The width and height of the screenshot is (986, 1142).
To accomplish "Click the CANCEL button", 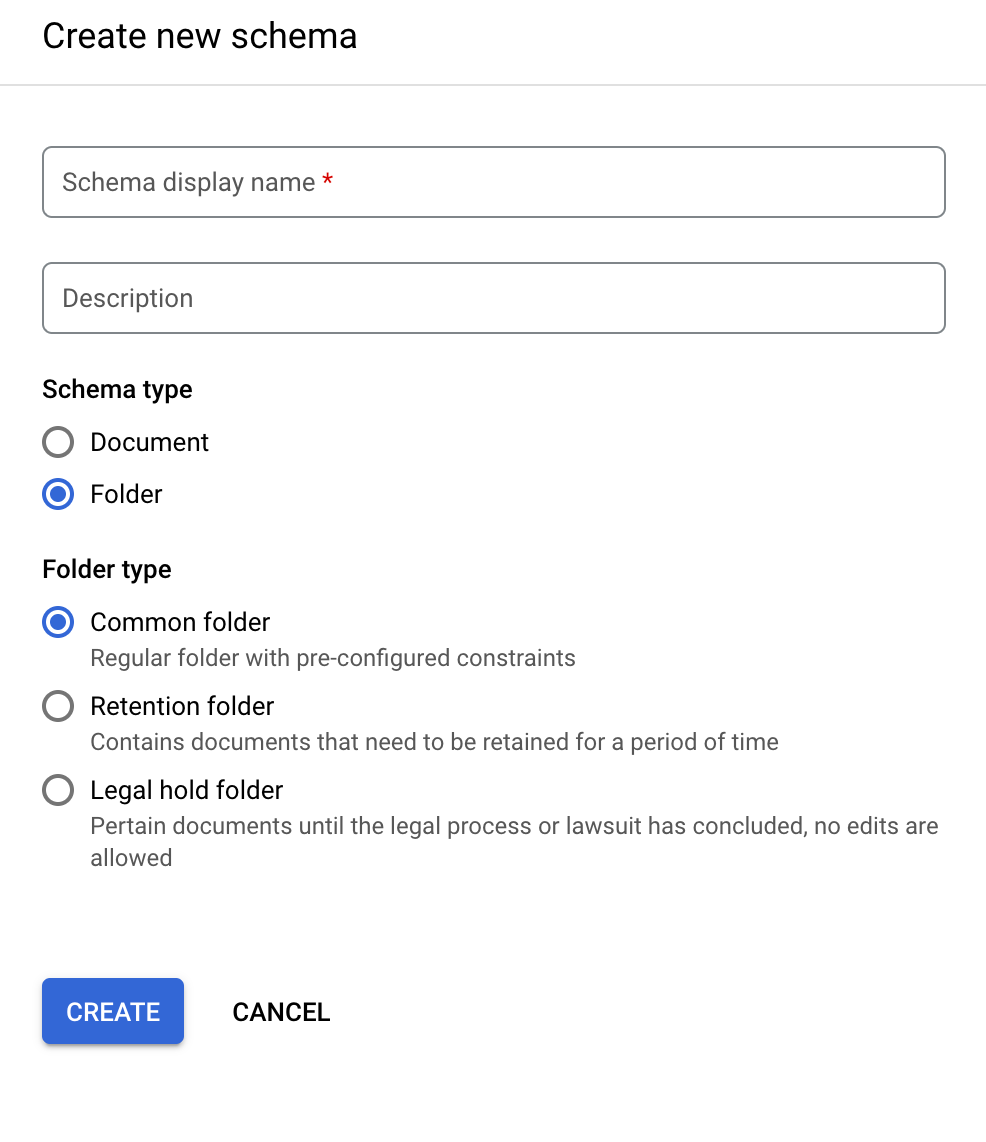I will tap(281, 1012).
